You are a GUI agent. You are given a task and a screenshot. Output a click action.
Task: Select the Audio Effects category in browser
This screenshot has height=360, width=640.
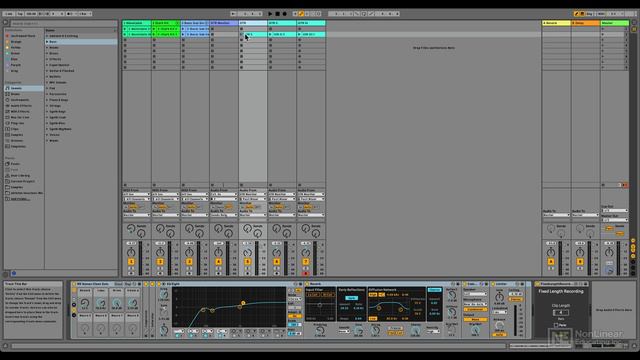click(24, 106)
